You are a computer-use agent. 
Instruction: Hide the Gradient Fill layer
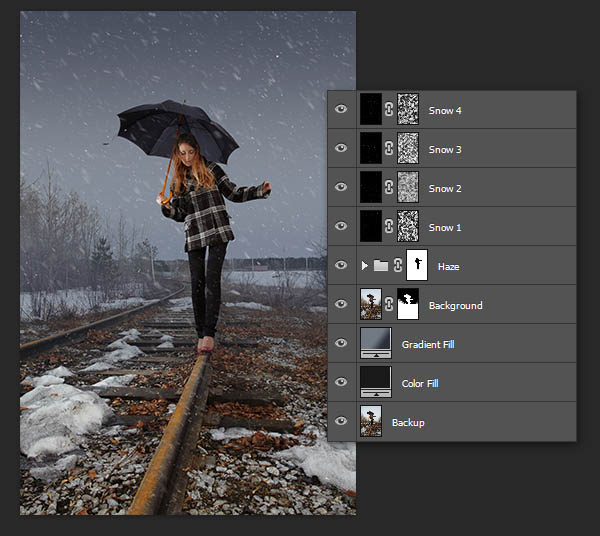click(341, 344)
